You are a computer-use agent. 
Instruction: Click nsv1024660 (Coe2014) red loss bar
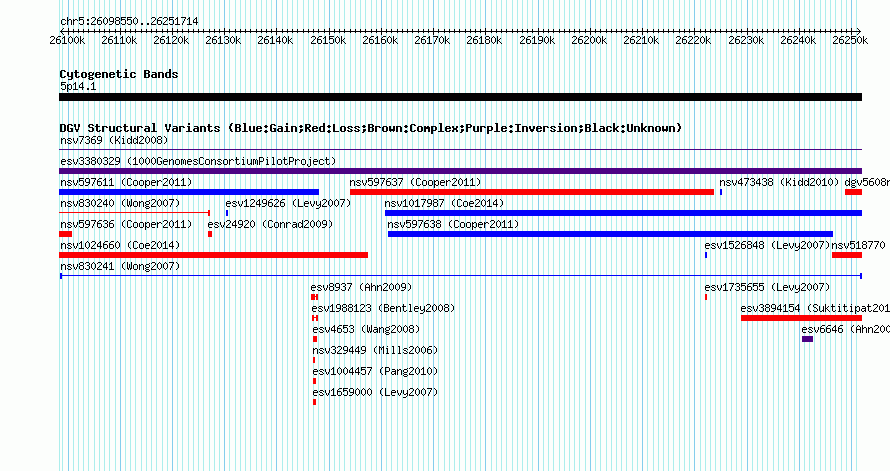pyautogui.click(x=213, y=255)
